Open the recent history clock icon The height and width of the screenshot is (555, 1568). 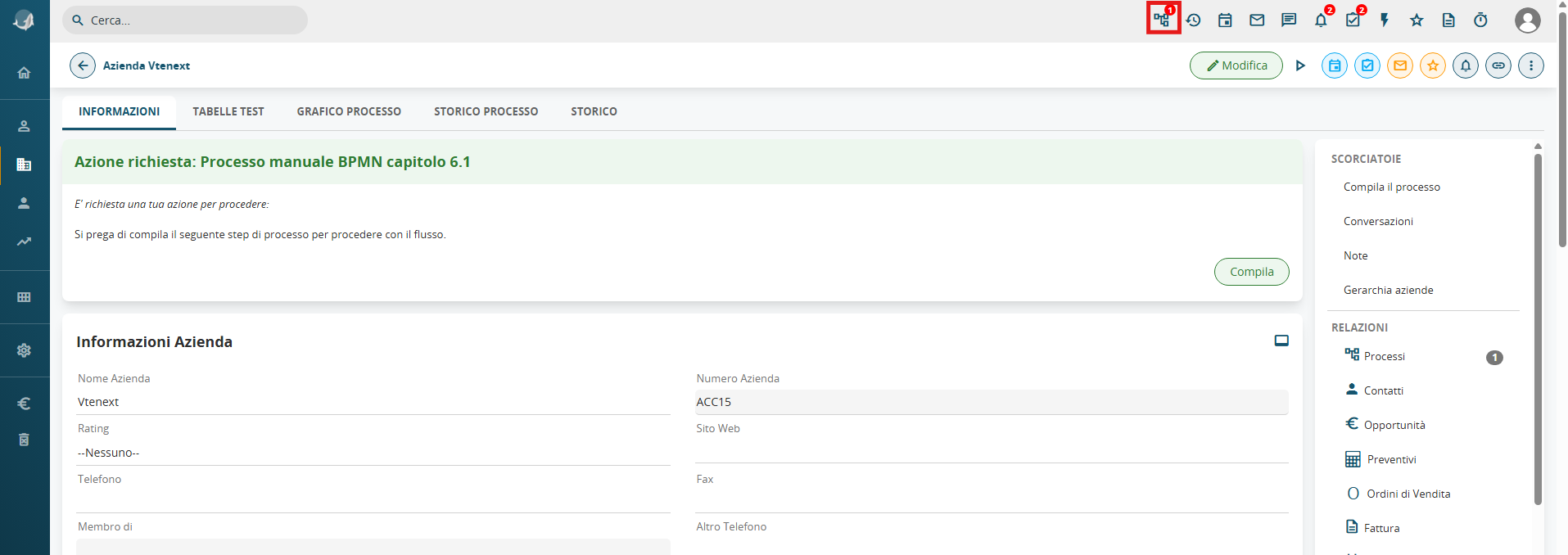[1193, 20]
